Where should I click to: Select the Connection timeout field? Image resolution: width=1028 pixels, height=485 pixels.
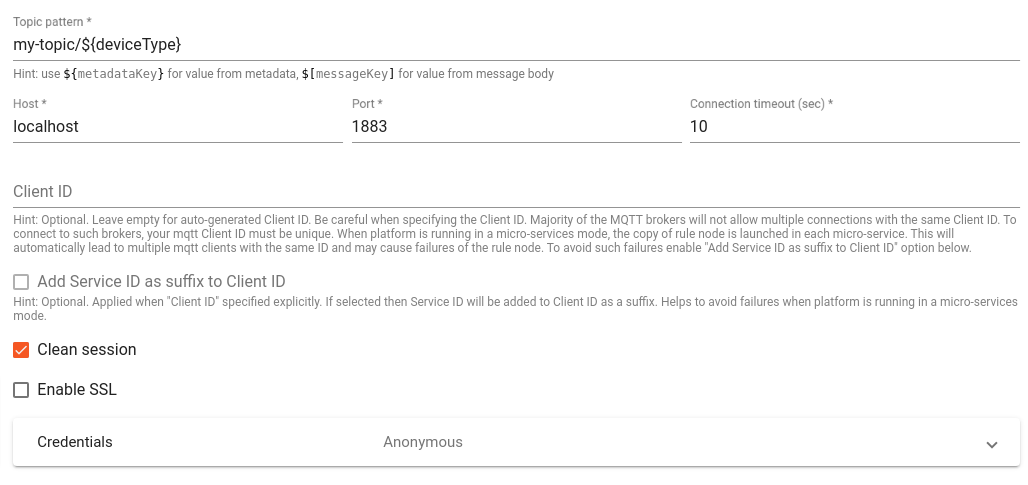[x=854, y=127]
